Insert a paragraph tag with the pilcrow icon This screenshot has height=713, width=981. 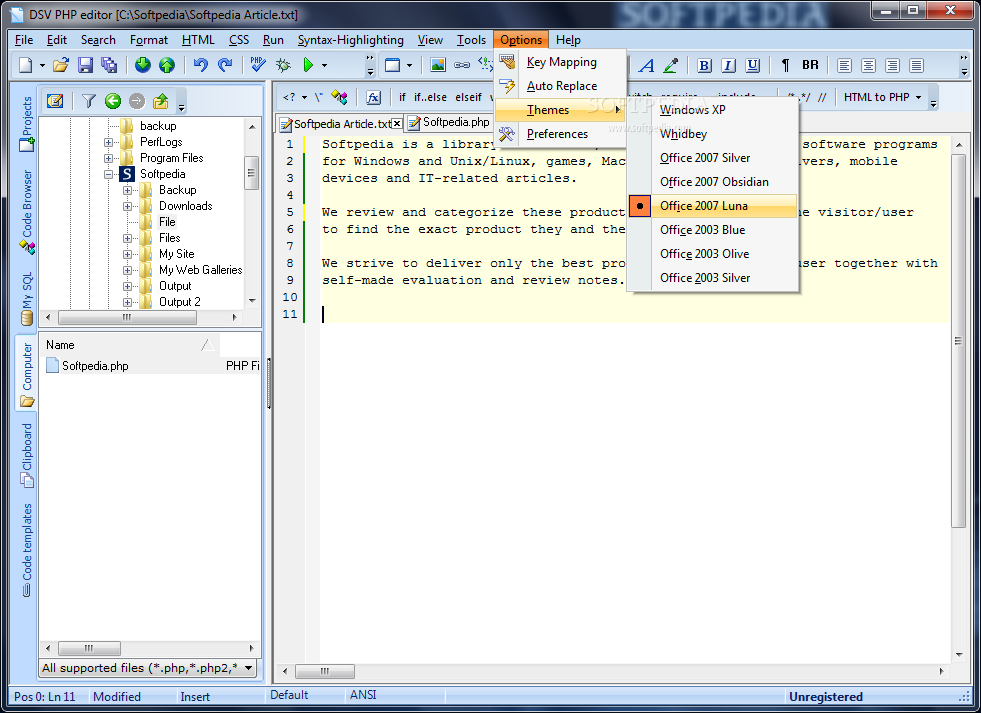(x=786, y=65)
